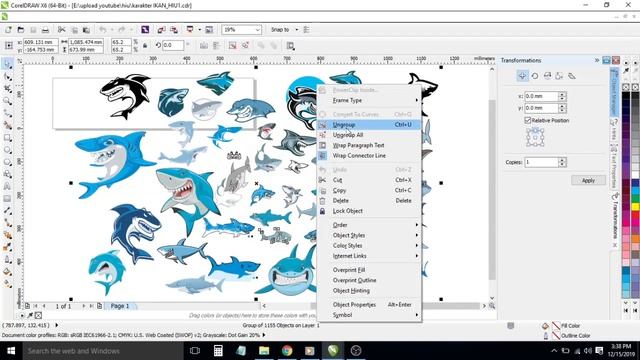Image resolution: width=640 pixels, height=360 pixels.
Task: Click the x object position field
Action: point(40,42)
